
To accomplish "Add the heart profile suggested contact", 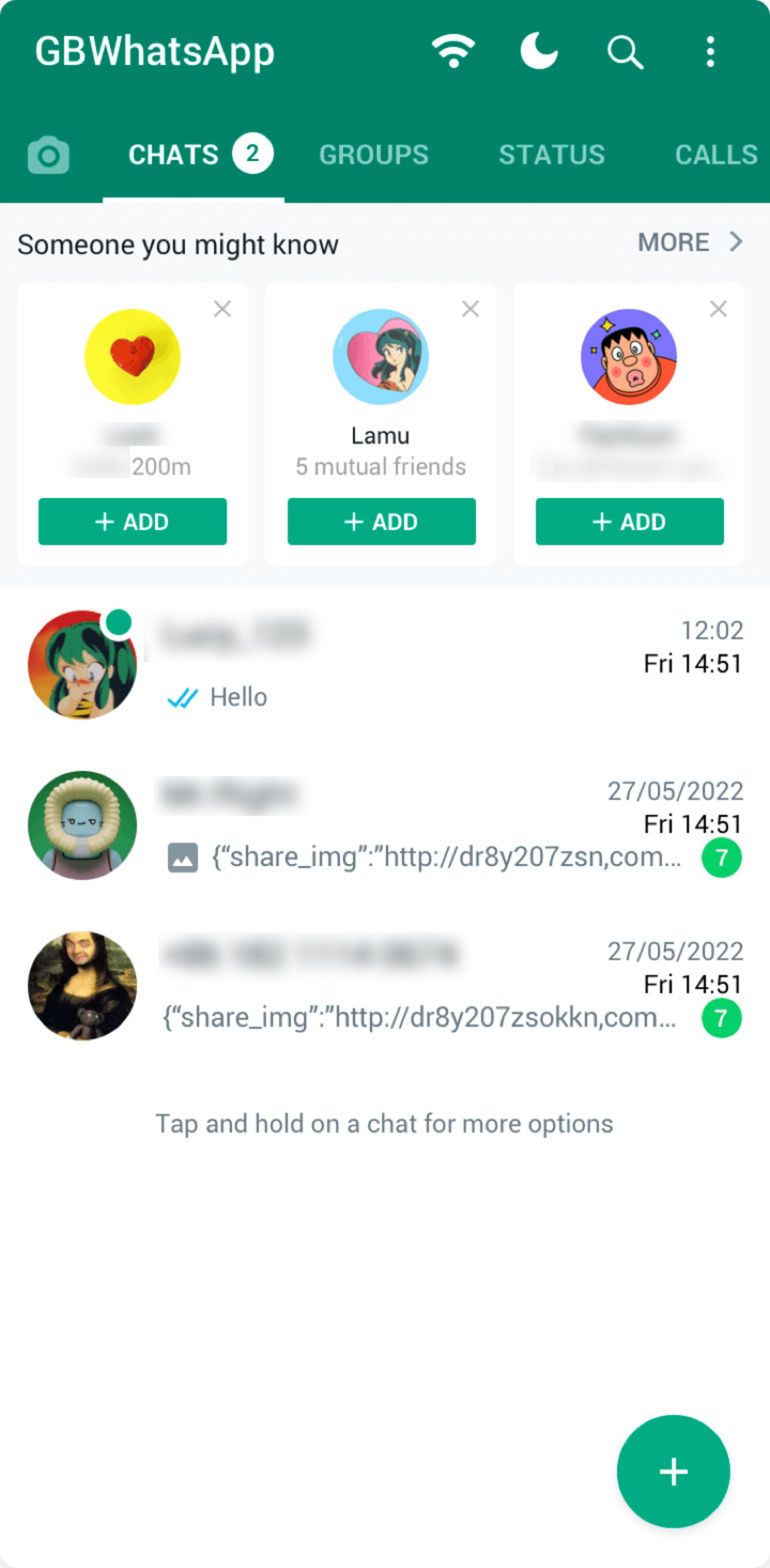I will pyautogui.click(x=133, y=520).
